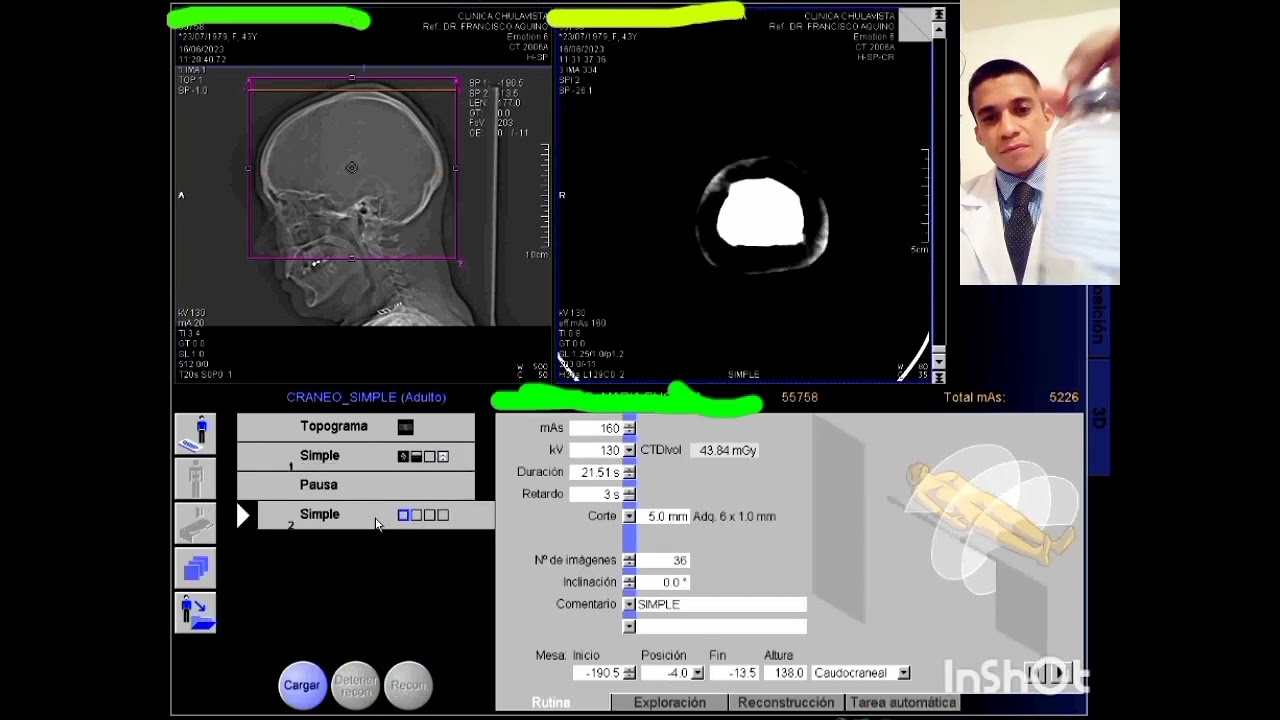
Task: Click the greyed scanner table icon
Action: [195, 523]
